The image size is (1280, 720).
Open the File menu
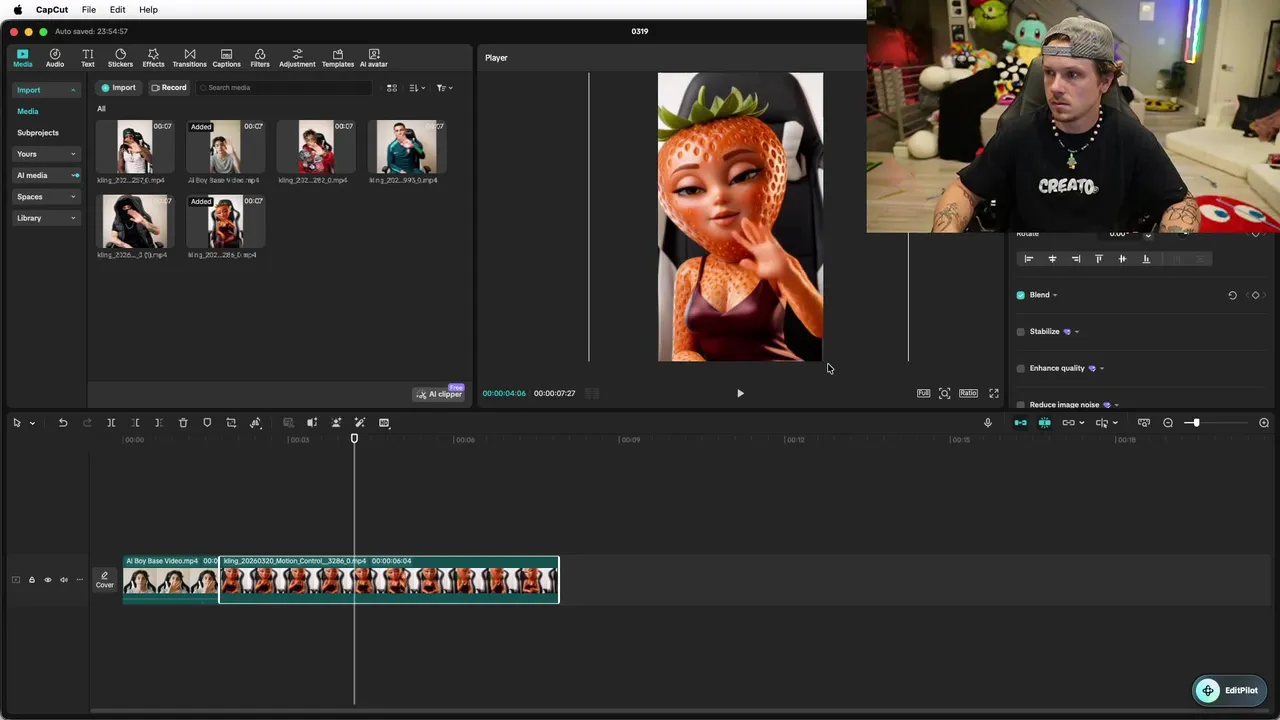pyautogui.click(x=89, y=9)
